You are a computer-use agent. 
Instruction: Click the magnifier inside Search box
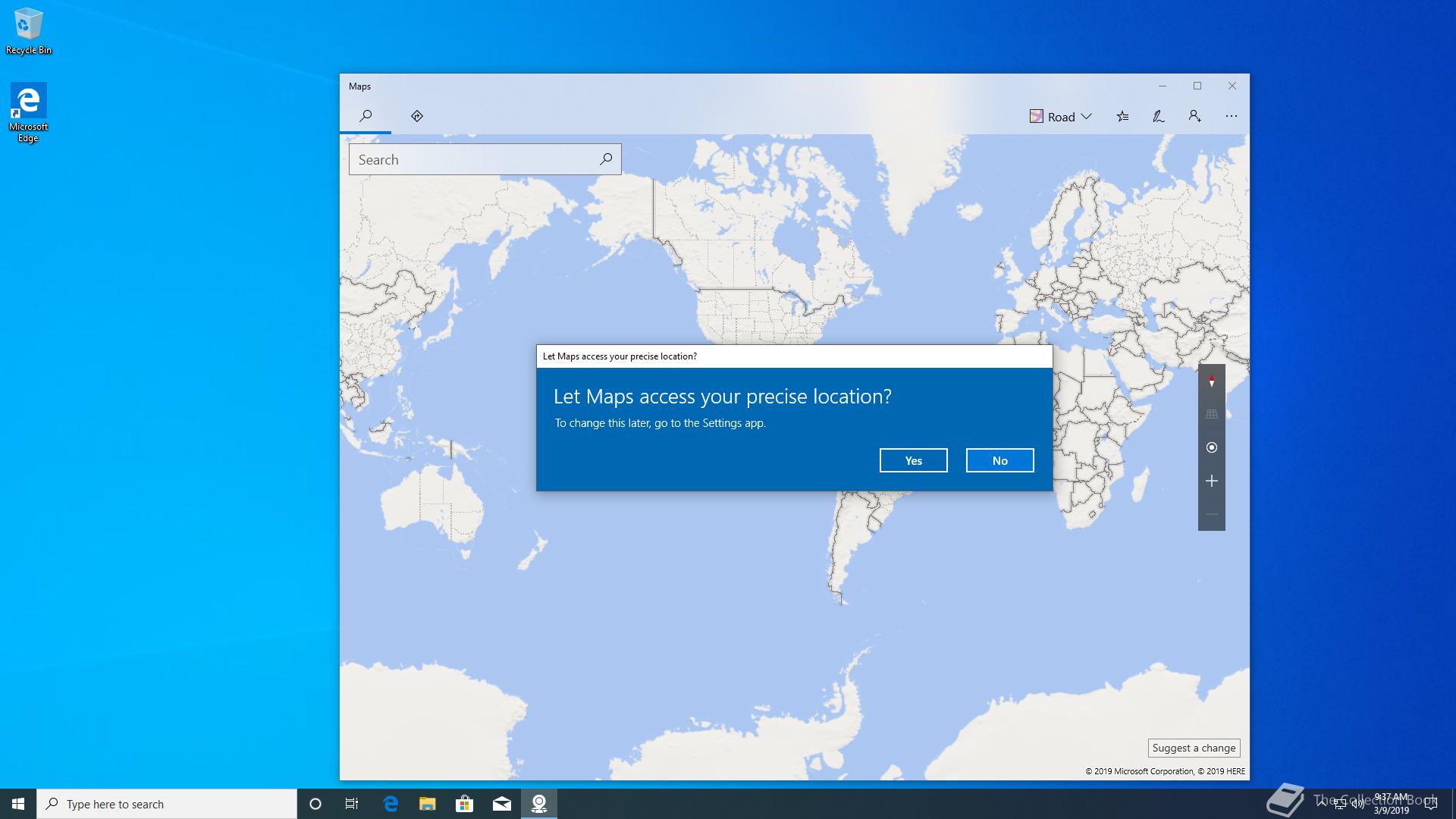(x=606, y=159)
